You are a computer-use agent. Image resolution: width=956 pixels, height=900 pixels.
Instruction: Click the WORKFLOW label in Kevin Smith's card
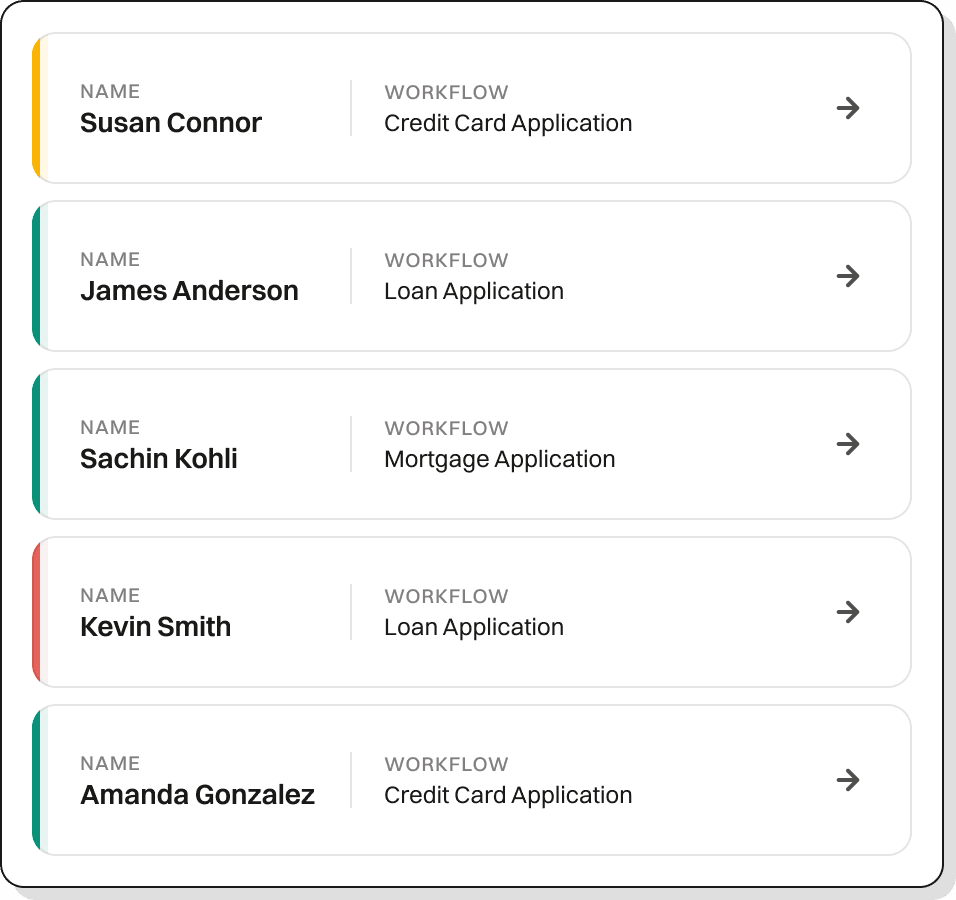446,596
